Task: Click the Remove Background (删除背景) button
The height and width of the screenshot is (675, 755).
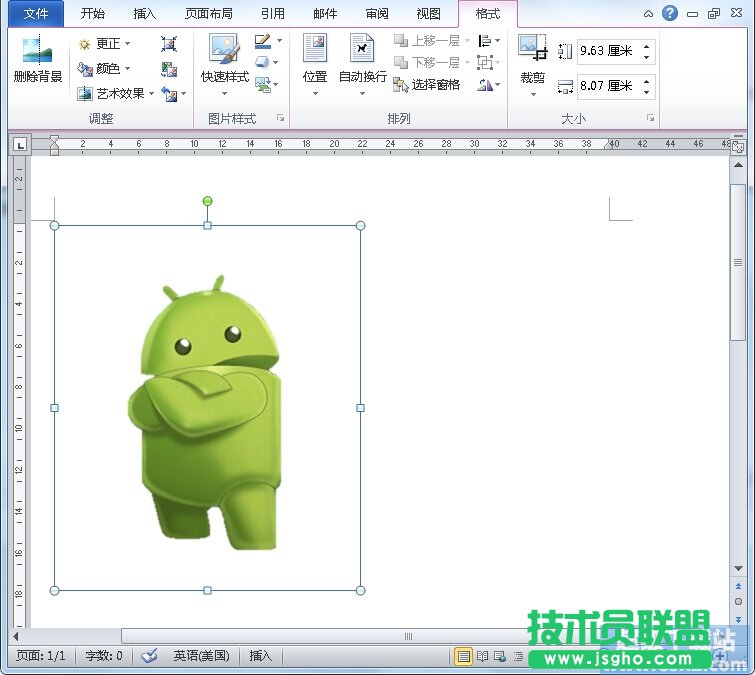Action: pyautogui.click(x=38, y=62)
